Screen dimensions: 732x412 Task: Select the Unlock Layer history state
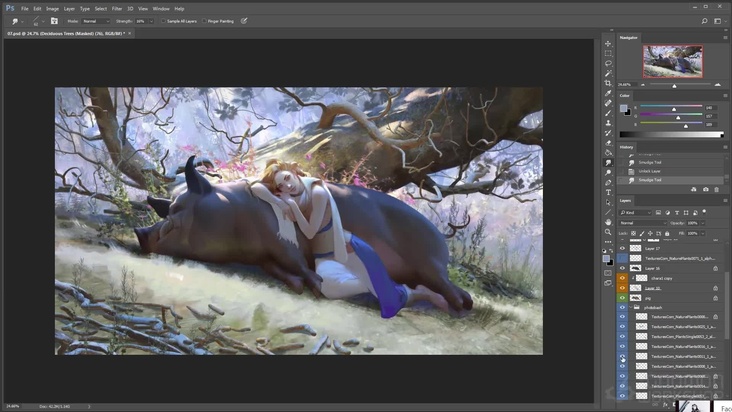click(650, 171)
